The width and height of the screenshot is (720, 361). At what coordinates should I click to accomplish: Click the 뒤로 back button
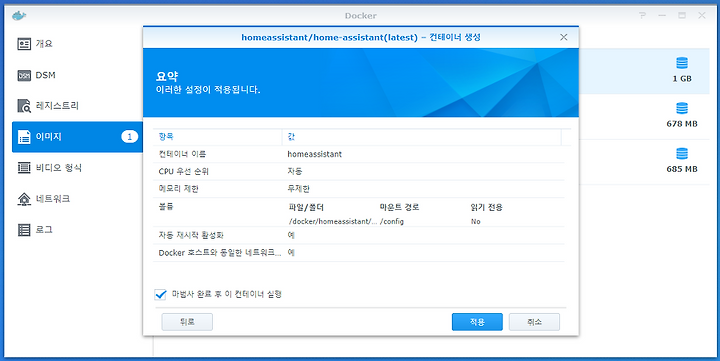coord(187,322)
